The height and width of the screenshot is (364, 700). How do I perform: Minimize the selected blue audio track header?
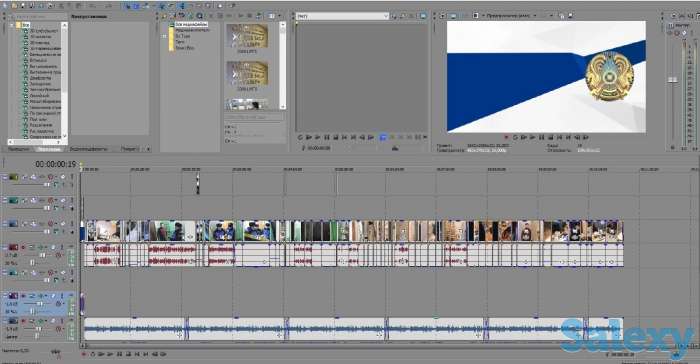click(4, 296)
